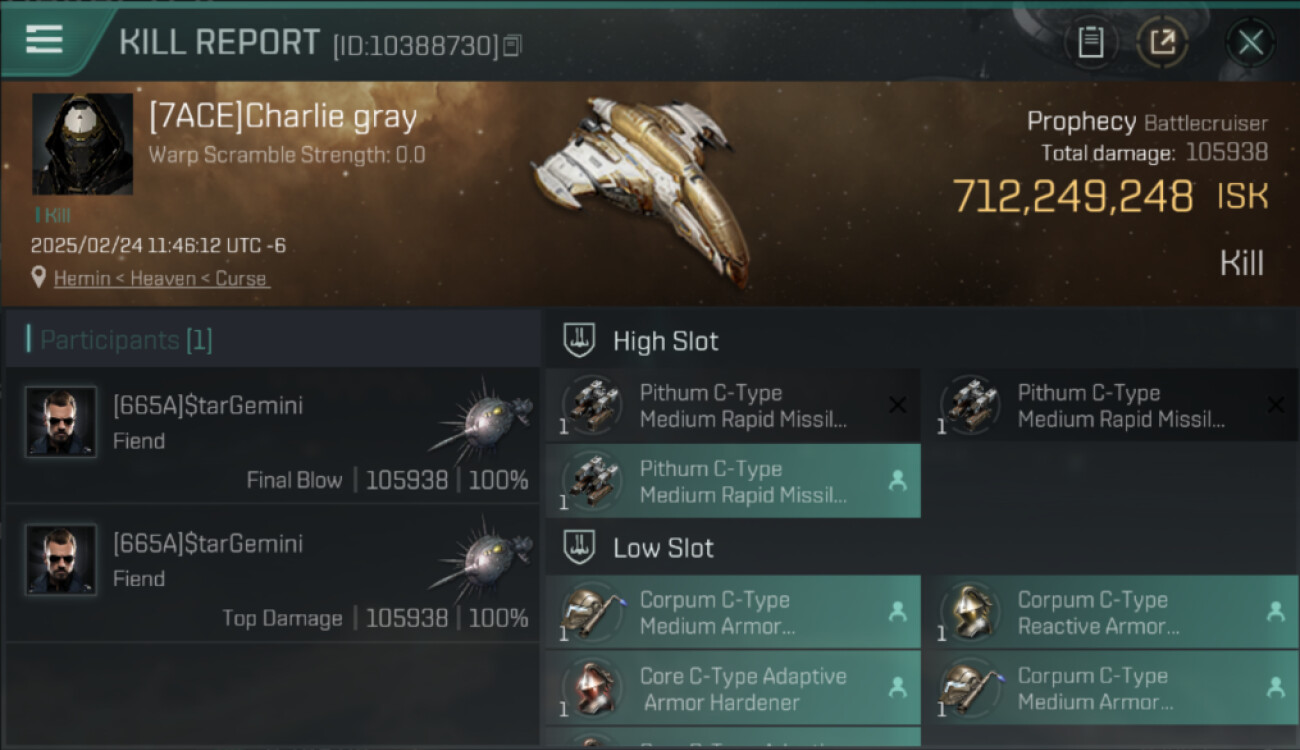Image resolution: width=1300 pixels, height=750 pixels.
Task: Select the Final Blow $tarGemini portrait
Action: coord(61,422)
